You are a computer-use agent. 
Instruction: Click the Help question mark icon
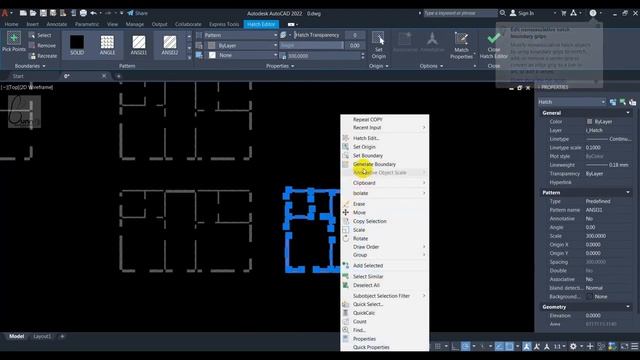pyautogui.click(x=593, y=13)
